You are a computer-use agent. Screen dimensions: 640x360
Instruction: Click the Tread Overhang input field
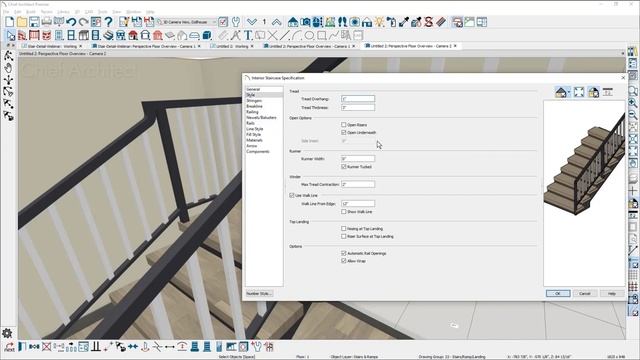pyautogui.click(x=358, y=99)
